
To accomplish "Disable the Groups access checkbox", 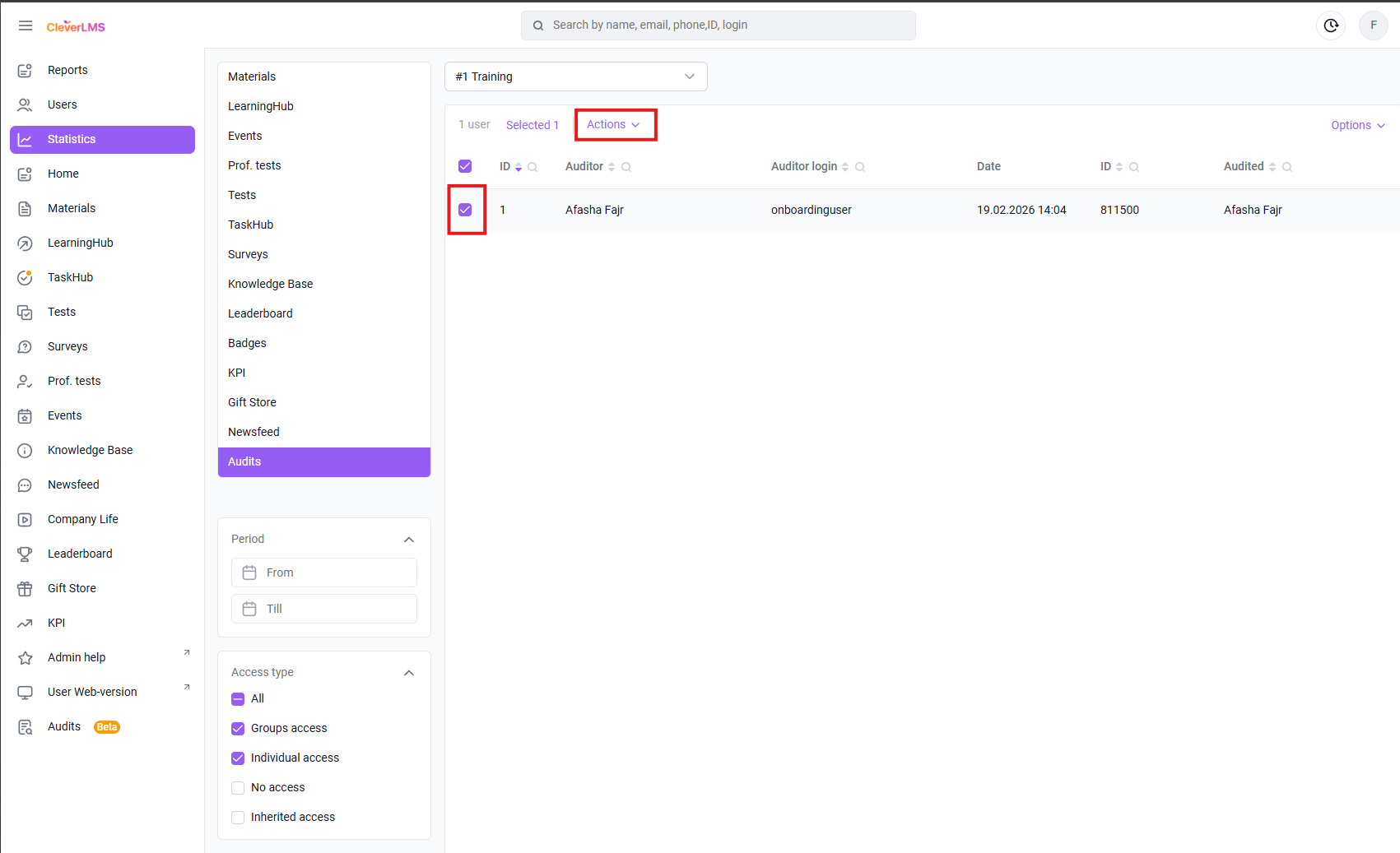I will click(x=238, y=728).
